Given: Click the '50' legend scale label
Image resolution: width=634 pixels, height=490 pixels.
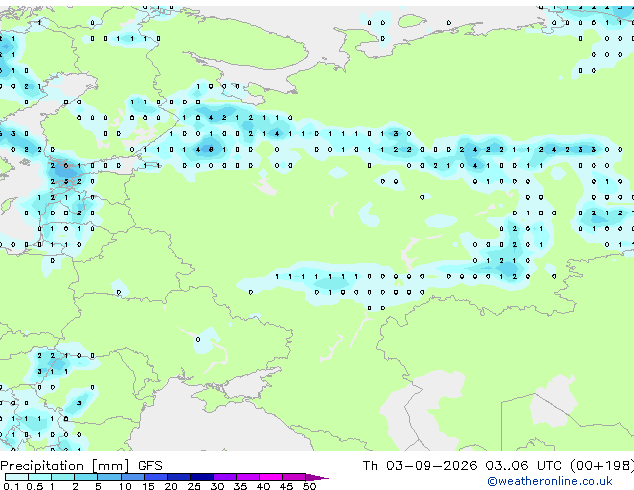Looking at the screenshot, I should click(309, 486).
